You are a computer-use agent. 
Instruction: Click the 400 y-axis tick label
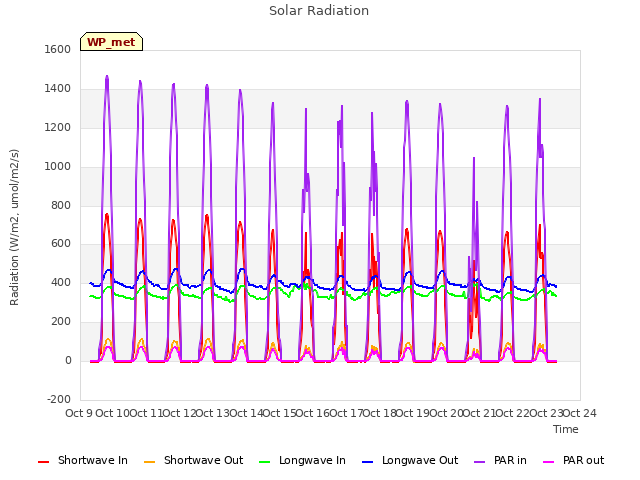tap(61, 282)
